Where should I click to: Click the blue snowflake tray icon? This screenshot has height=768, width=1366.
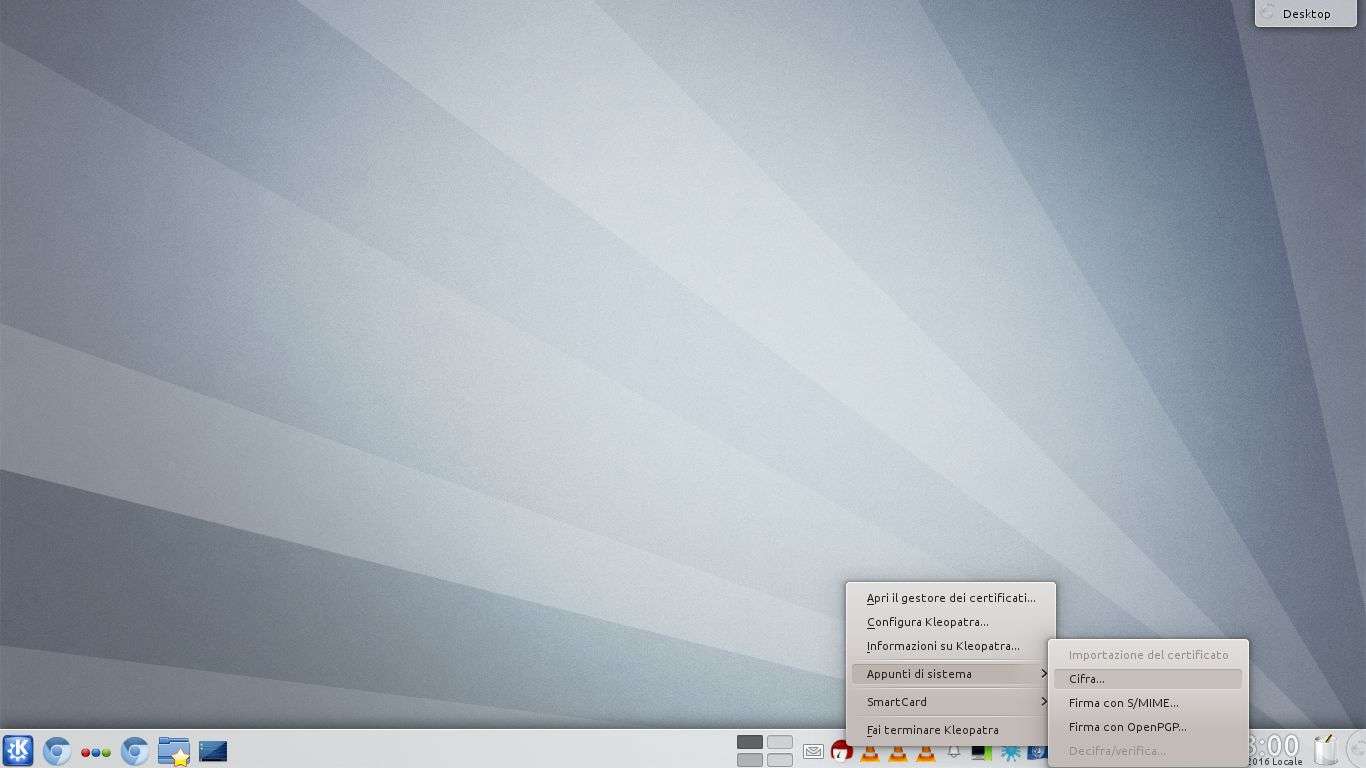tap(1010, 752)
